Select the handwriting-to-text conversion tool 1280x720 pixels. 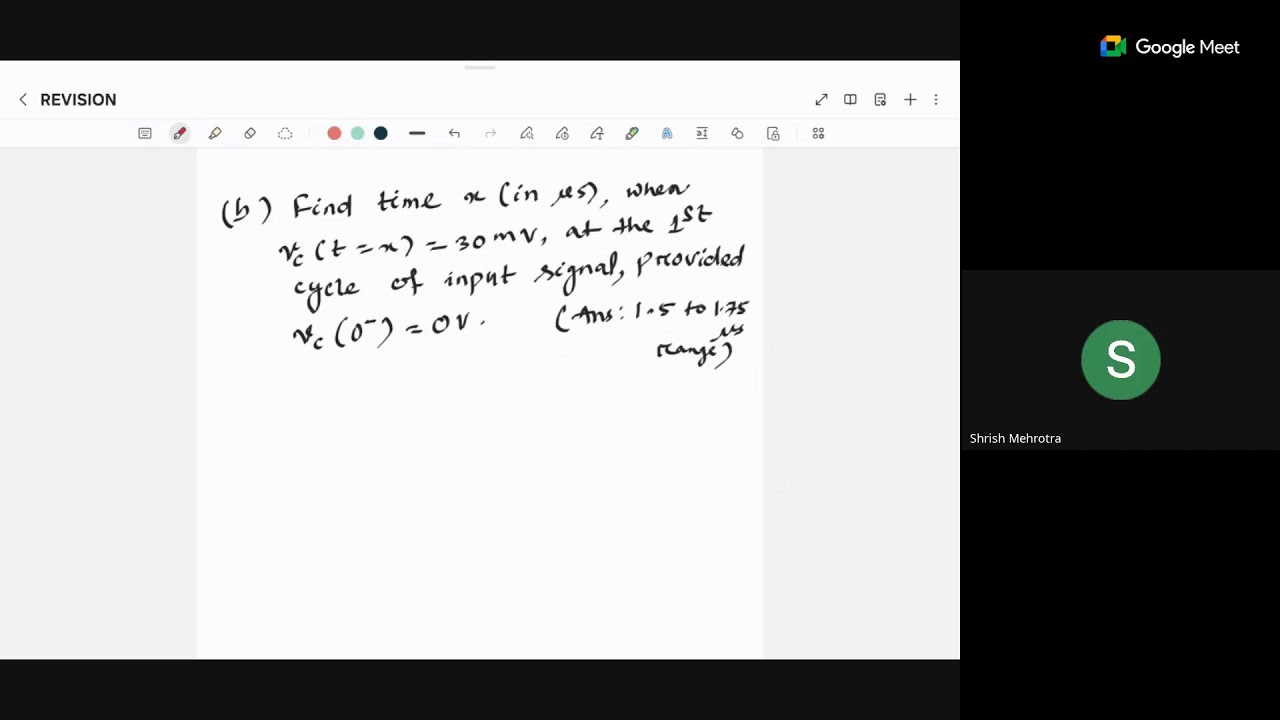coord(702,133)
